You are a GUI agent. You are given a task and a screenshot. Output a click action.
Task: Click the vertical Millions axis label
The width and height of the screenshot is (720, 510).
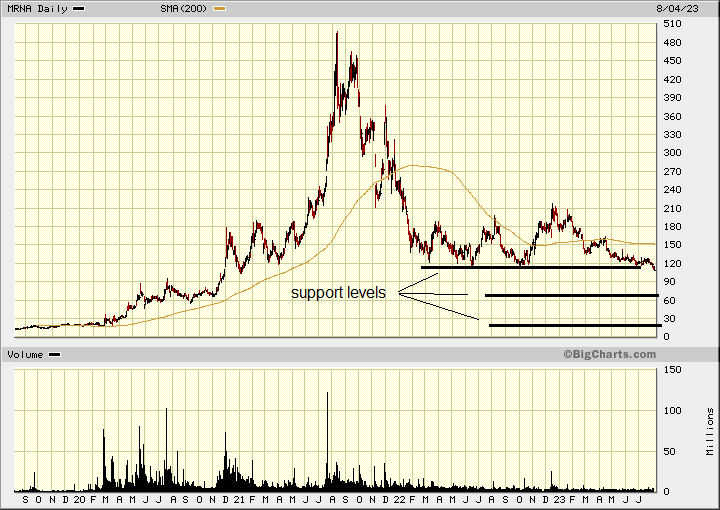click(710, 432)
